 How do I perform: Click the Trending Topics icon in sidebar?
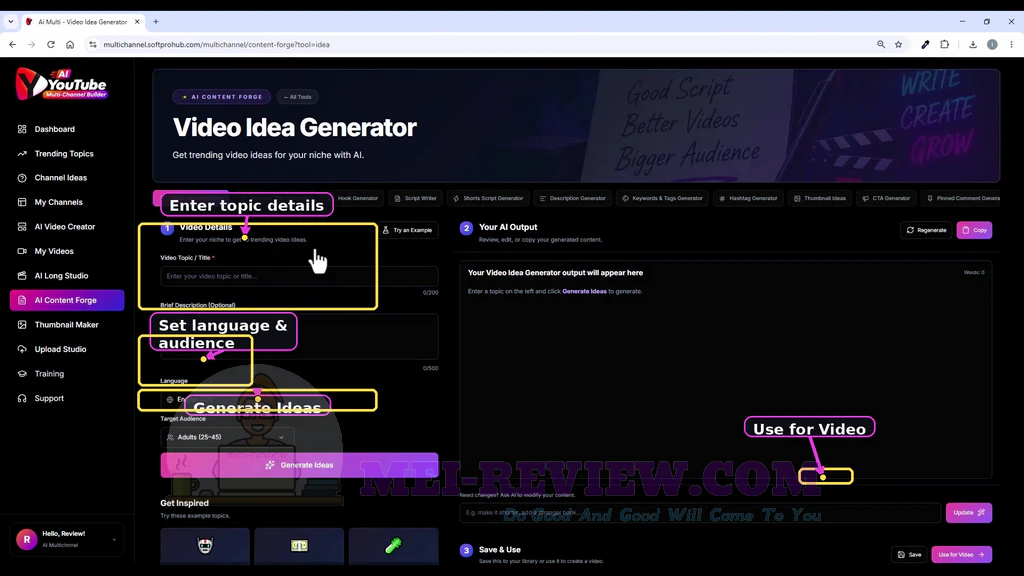point(22,153)
